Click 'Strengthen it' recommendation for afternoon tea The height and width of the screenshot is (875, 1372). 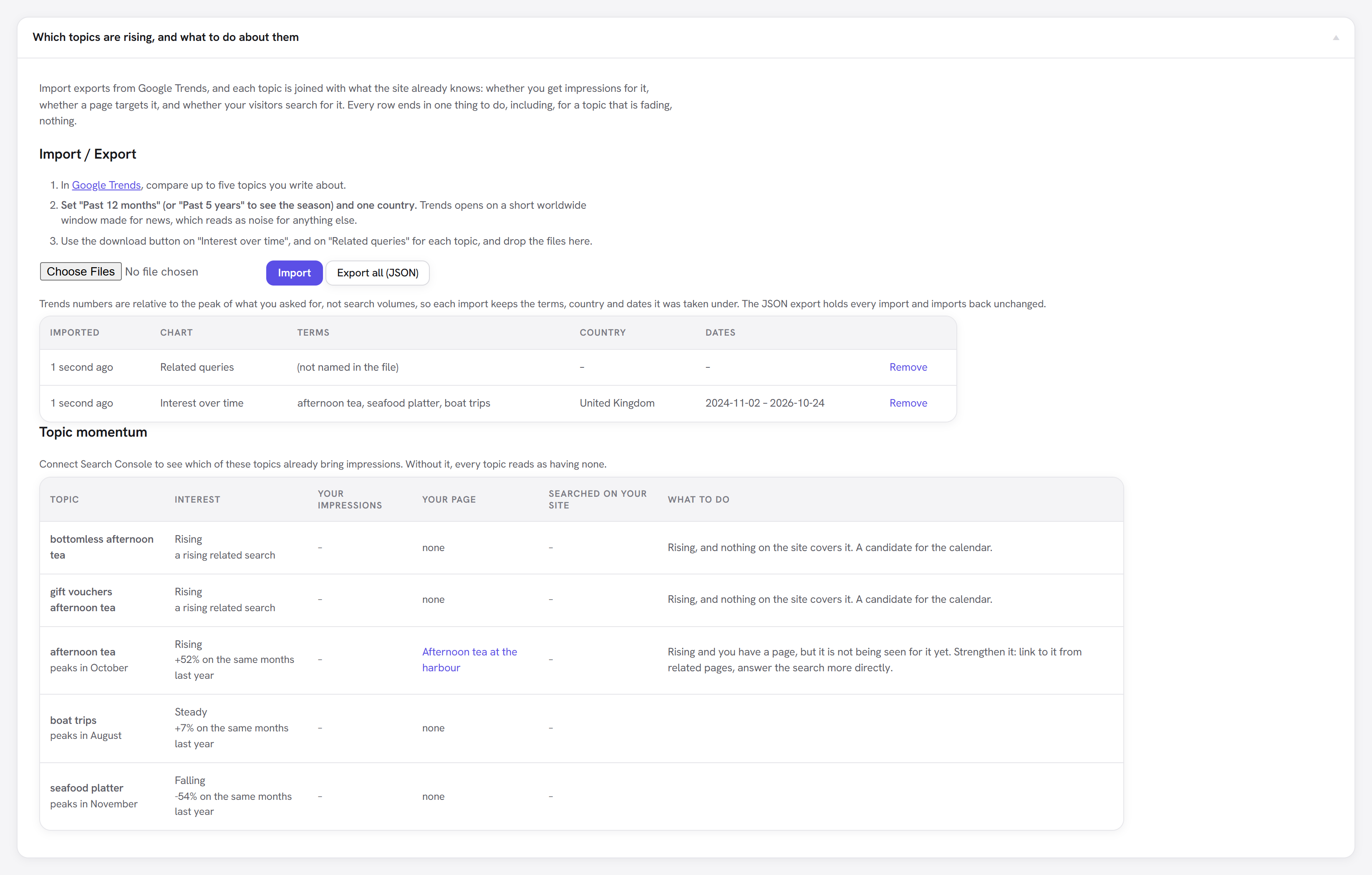pyautogui.click(x=875, y=660)
